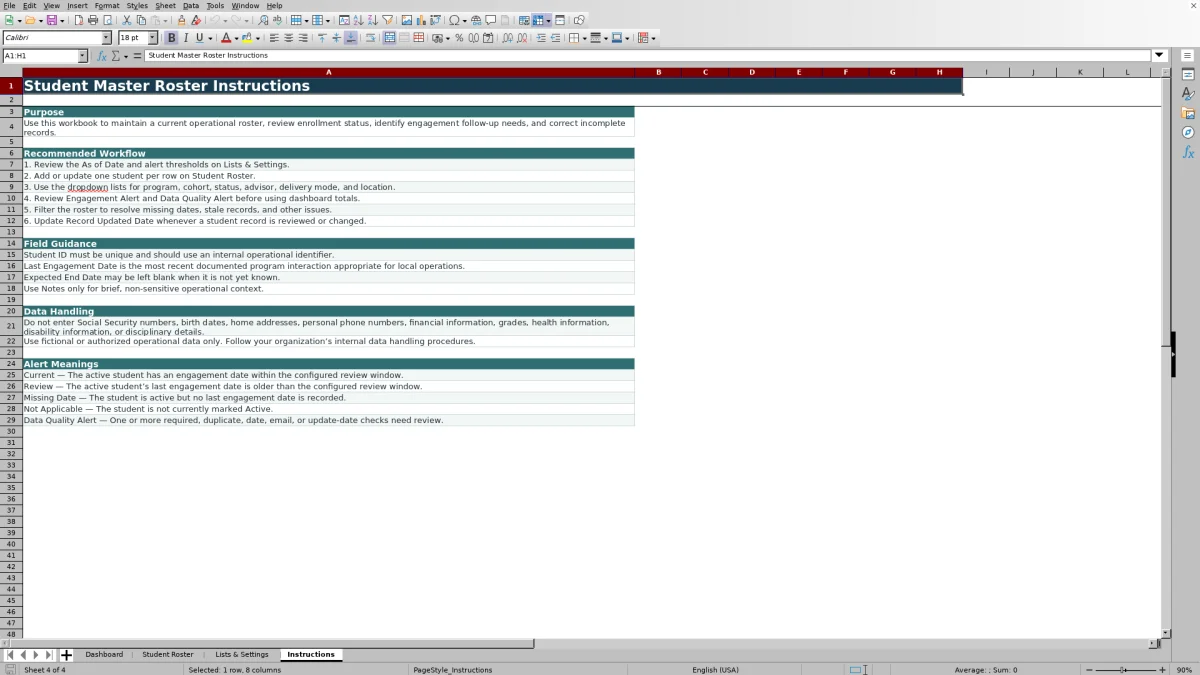Insert hyperlink icon
The width and height of the screenshot is (1200, 675).
[476, 20]
